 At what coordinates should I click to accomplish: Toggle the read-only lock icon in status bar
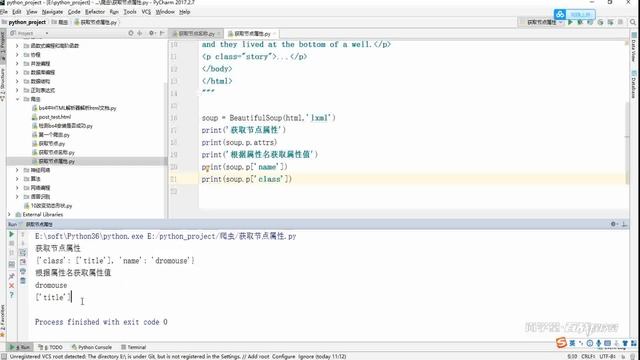pyautogui.click(x=623, y=356)
